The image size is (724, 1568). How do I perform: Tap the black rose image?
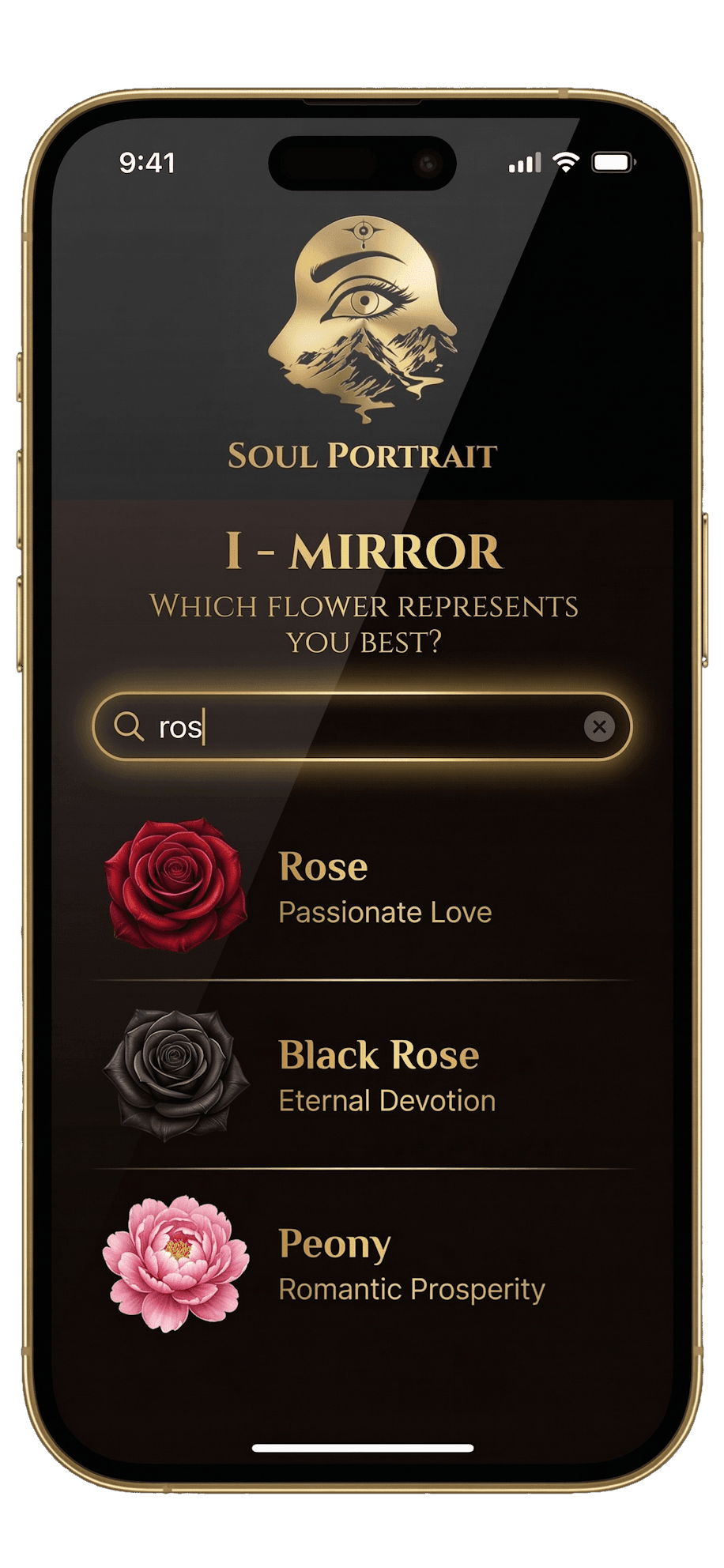pos(175,1074)
